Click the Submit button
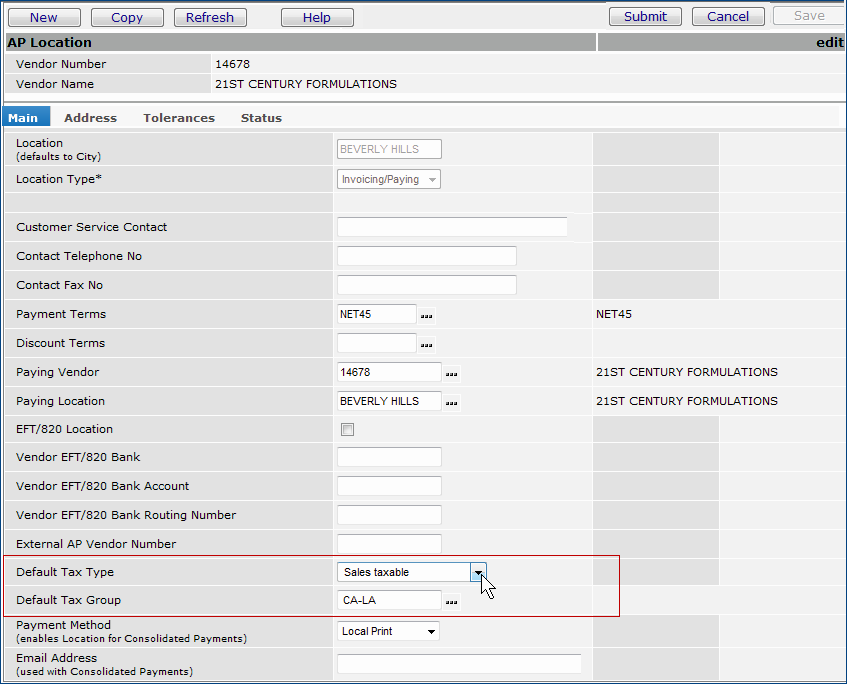The height and width of the screenshot is (684, 847). [645, 17]
